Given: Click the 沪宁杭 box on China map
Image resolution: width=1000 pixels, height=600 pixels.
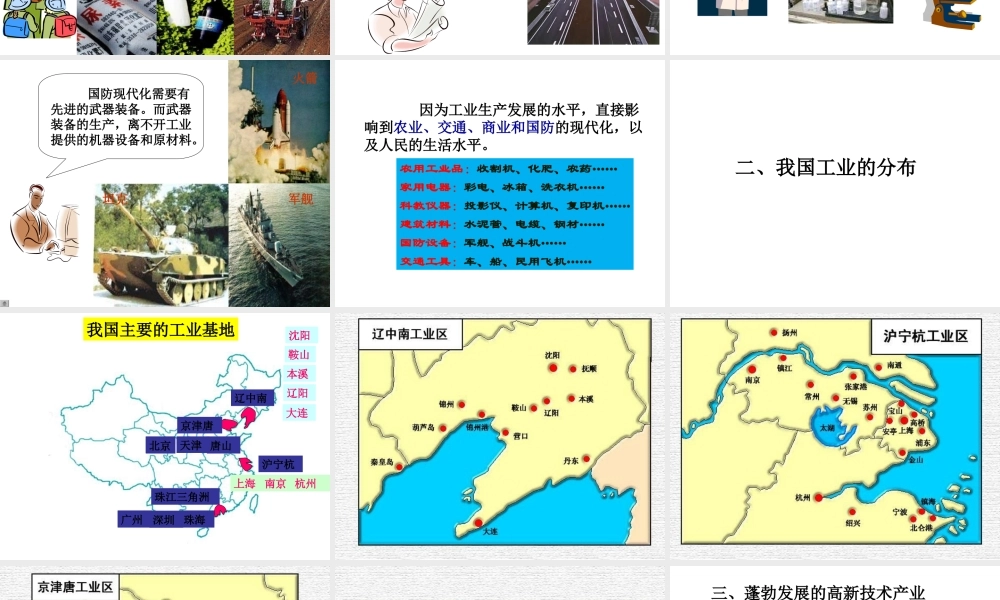Looking at the screenshot, I should [280, 464].
